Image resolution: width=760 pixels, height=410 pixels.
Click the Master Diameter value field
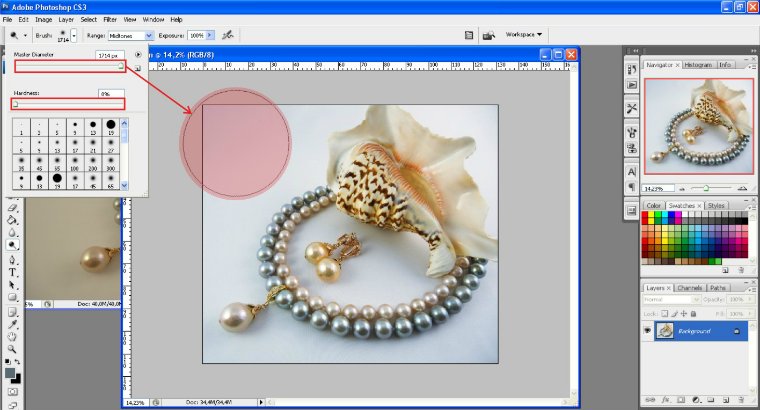click(110, 55)
